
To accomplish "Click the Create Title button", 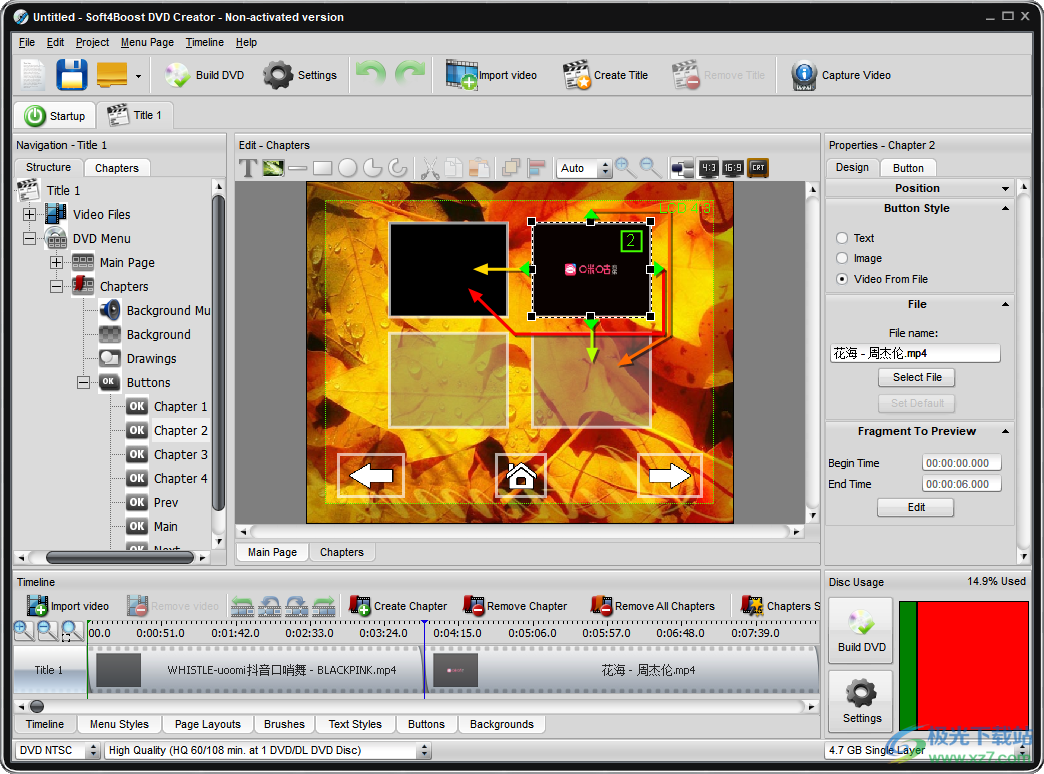I will (x=605, y=75).
